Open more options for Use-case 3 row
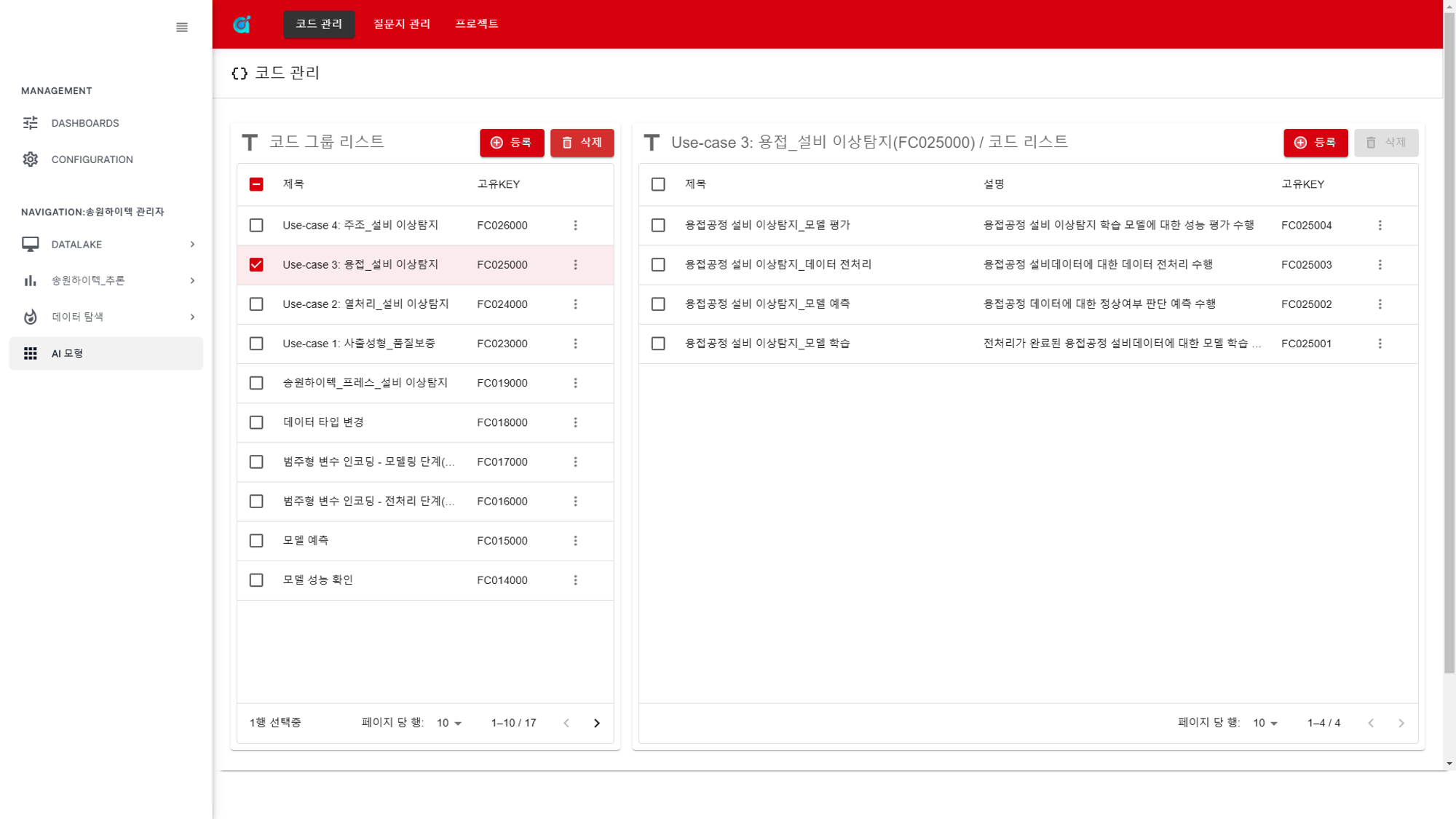The height and width of the screenshot is (819, 1456). pos(575,265)
